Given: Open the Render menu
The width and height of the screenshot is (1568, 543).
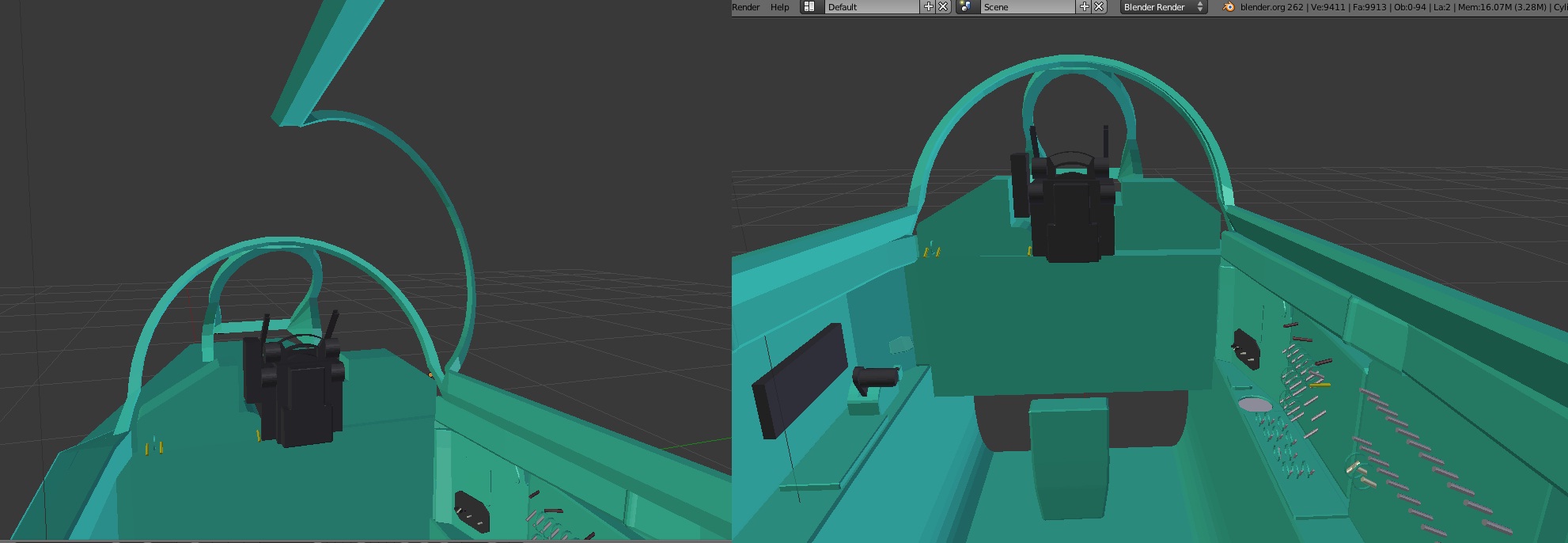Looking at the screenshot, I should pyautogui.click(x=745, y=7).
